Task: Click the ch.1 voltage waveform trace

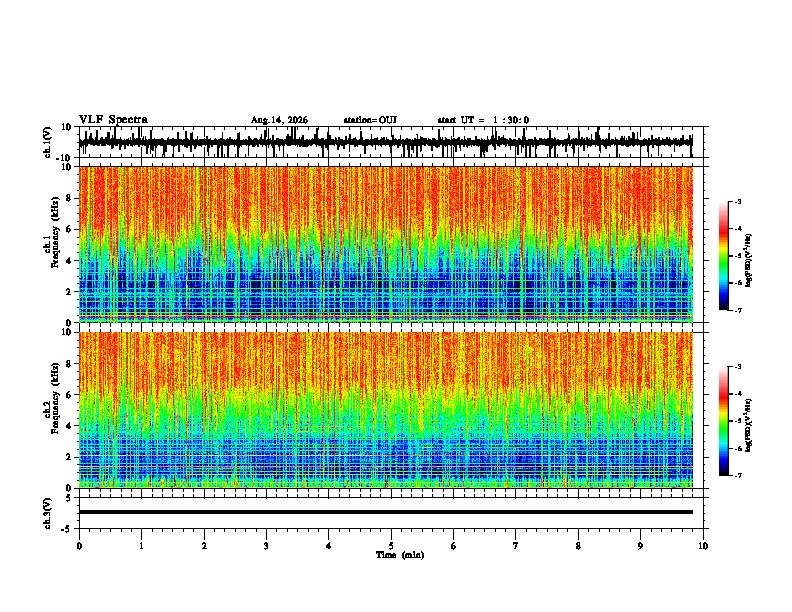Action: pyautogui.click(x=385, y=142)
